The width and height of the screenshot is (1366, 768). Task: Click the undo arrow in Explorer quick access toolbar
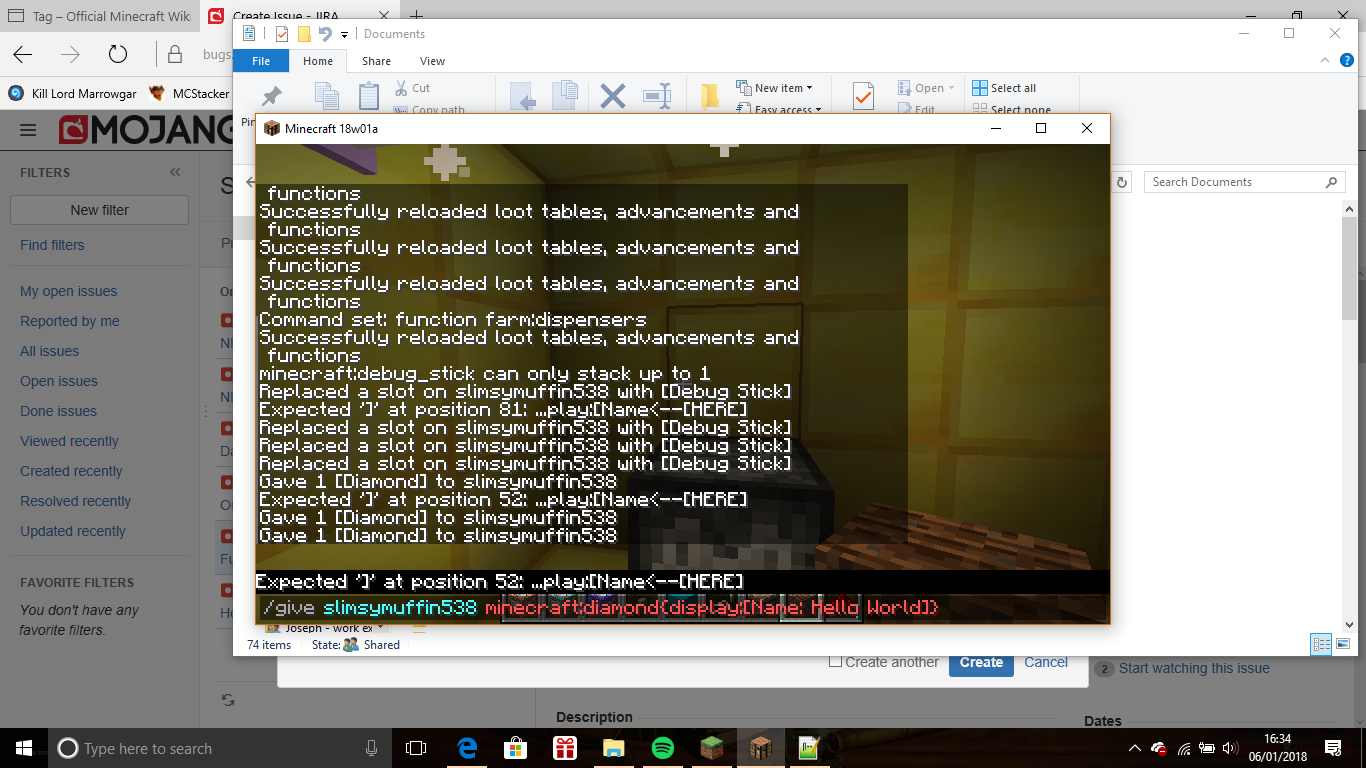(325, 34)
